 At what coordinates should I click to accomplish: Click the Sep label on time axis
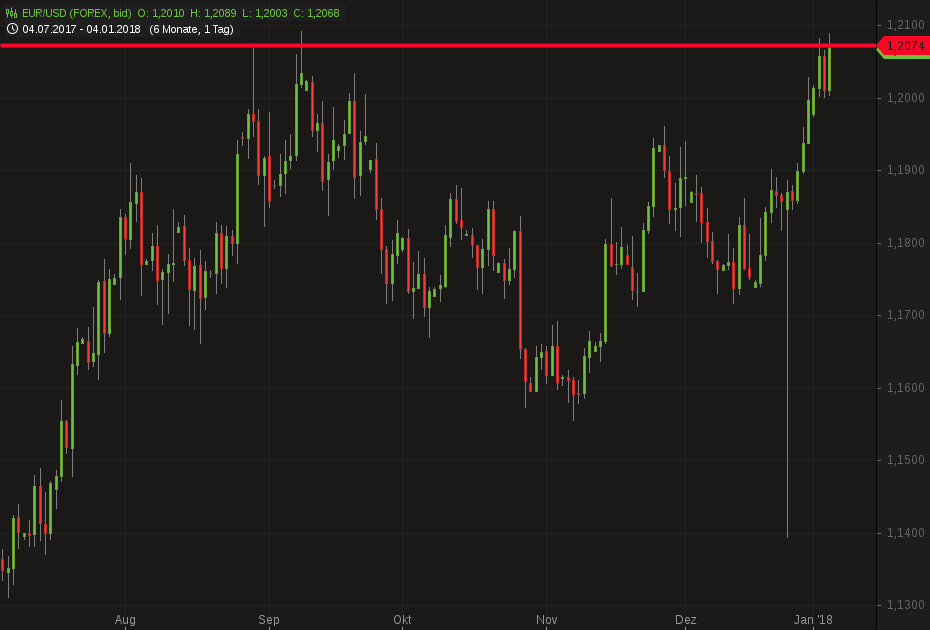click(268, 620)
